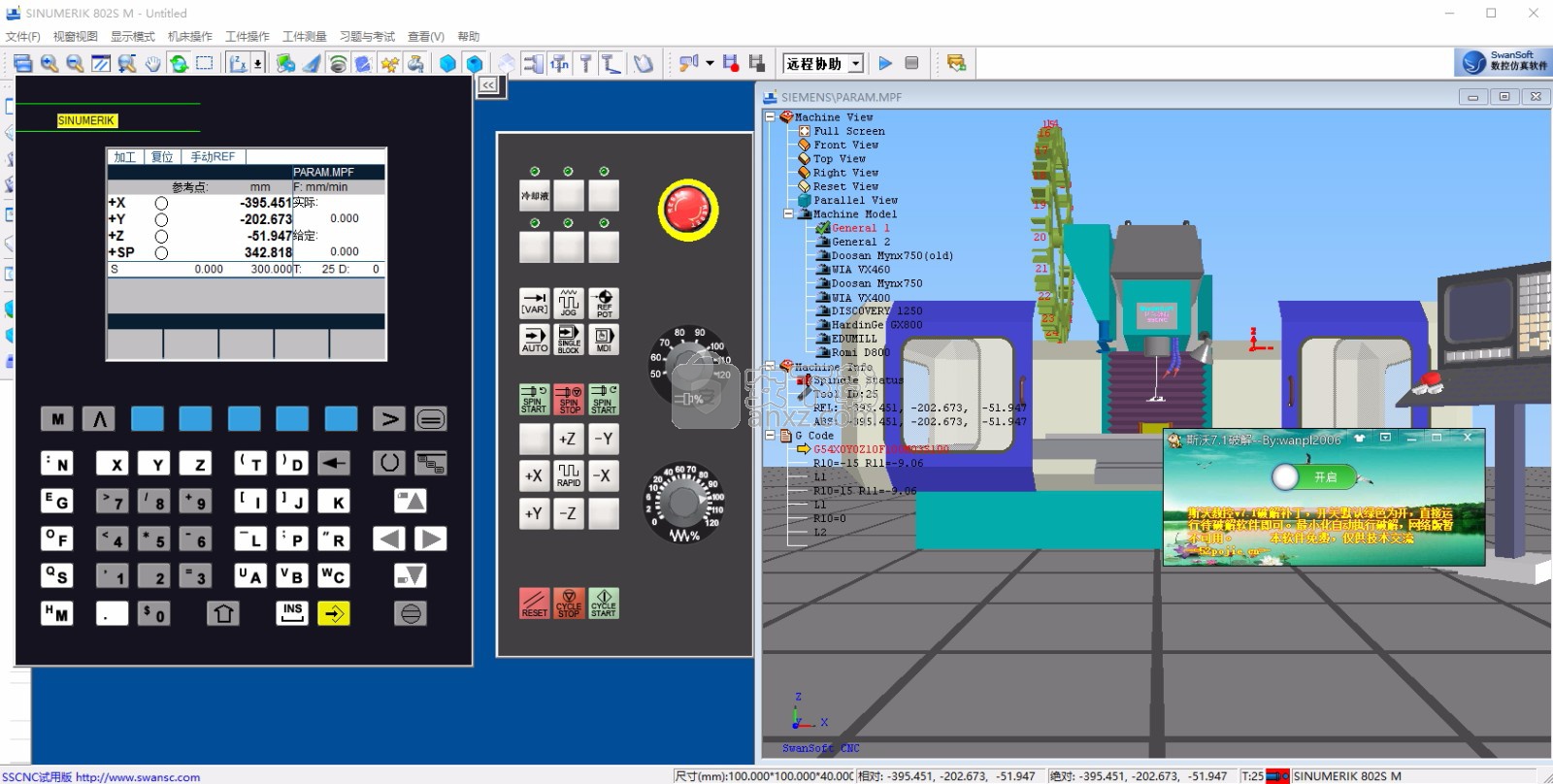Toggle the 冷却液 coolant key
This screenshot has height=784, width=1553.
(x=535, y=195)
